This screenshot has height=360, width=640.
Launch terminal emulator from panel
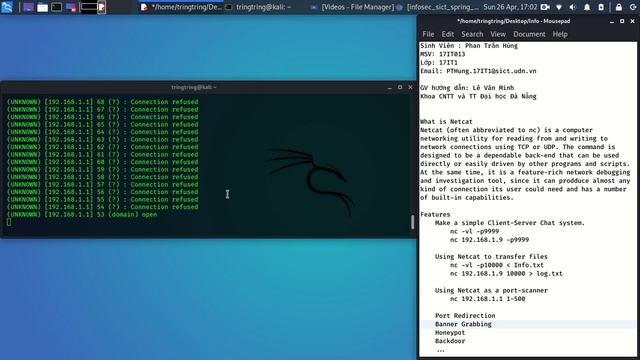[x=57, y=7]
